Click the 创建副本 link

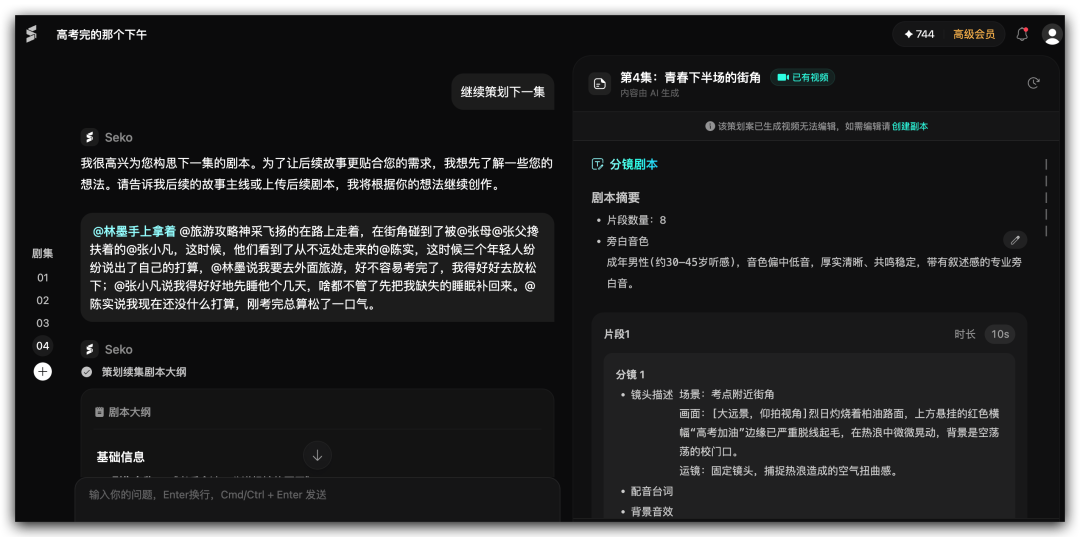[910, 127]
